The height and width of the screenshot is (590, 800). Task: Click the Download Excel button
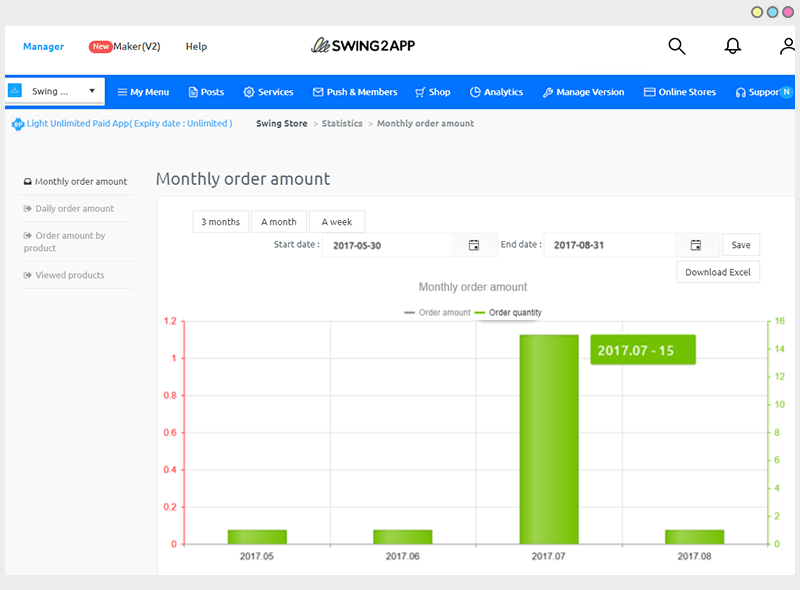(x=718, y=272)
